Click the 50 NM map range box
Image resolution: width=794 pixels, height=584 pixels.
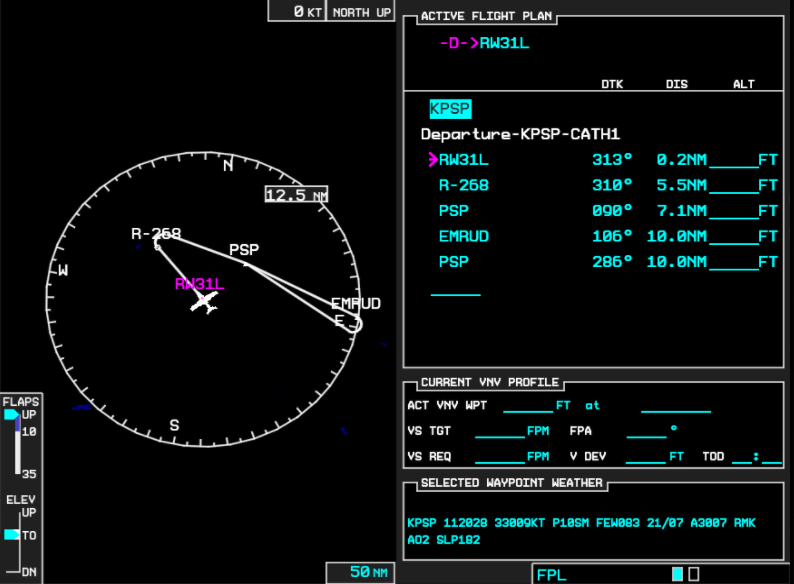coord(361,572)
